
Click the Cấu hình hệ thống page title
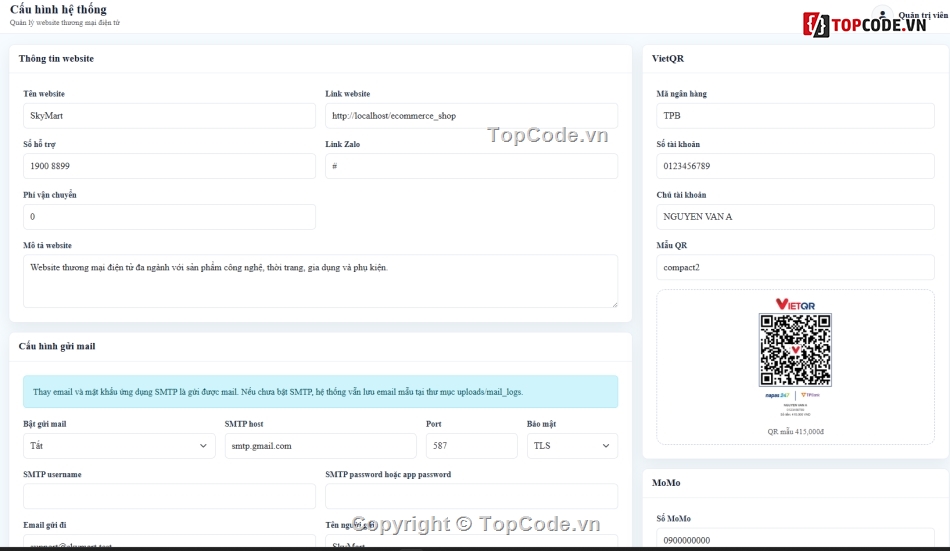click(x=58, y=9)
